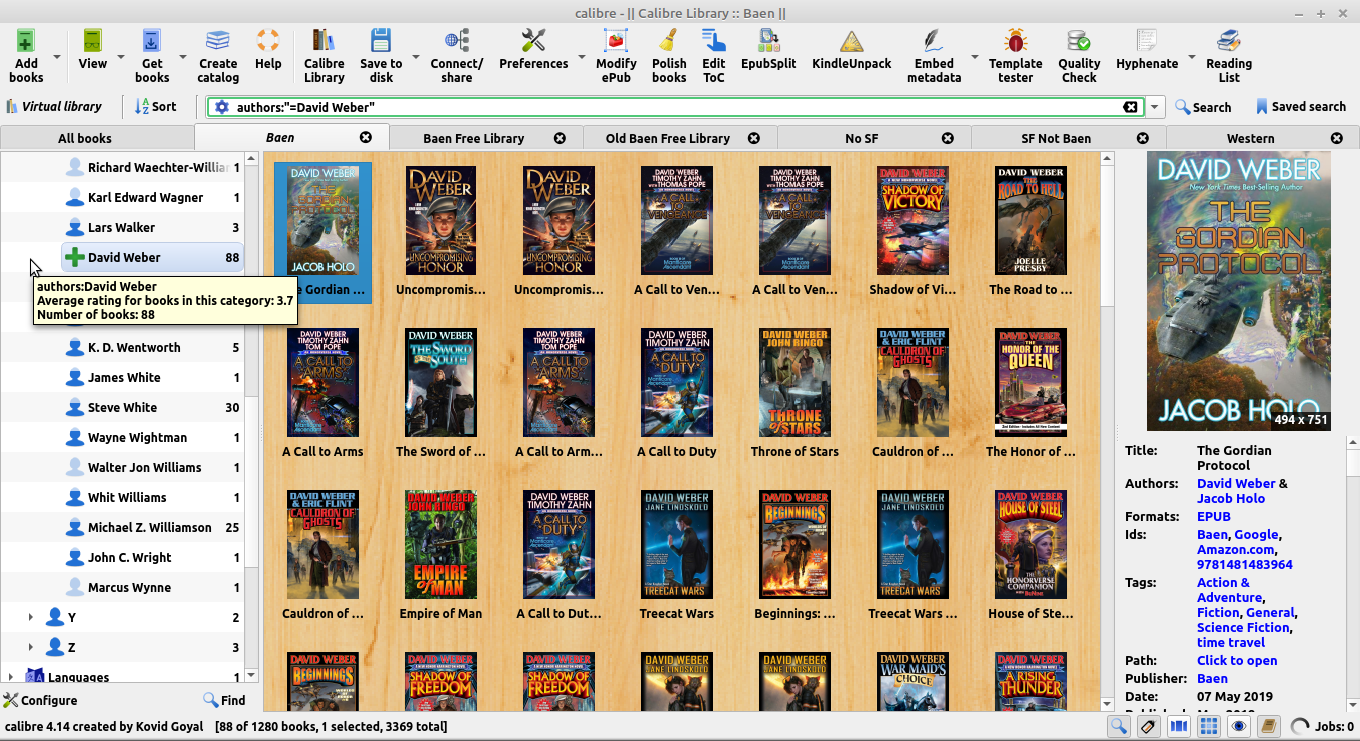Run the Quality Check plugin
The width and height of the screenshot is (1360, 741).
(x=1079, y=41)
